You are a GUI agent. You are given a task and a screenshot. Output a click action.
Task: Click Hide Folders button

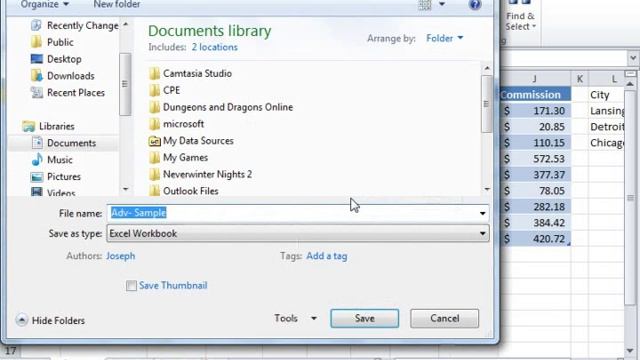tap(50, 320)
